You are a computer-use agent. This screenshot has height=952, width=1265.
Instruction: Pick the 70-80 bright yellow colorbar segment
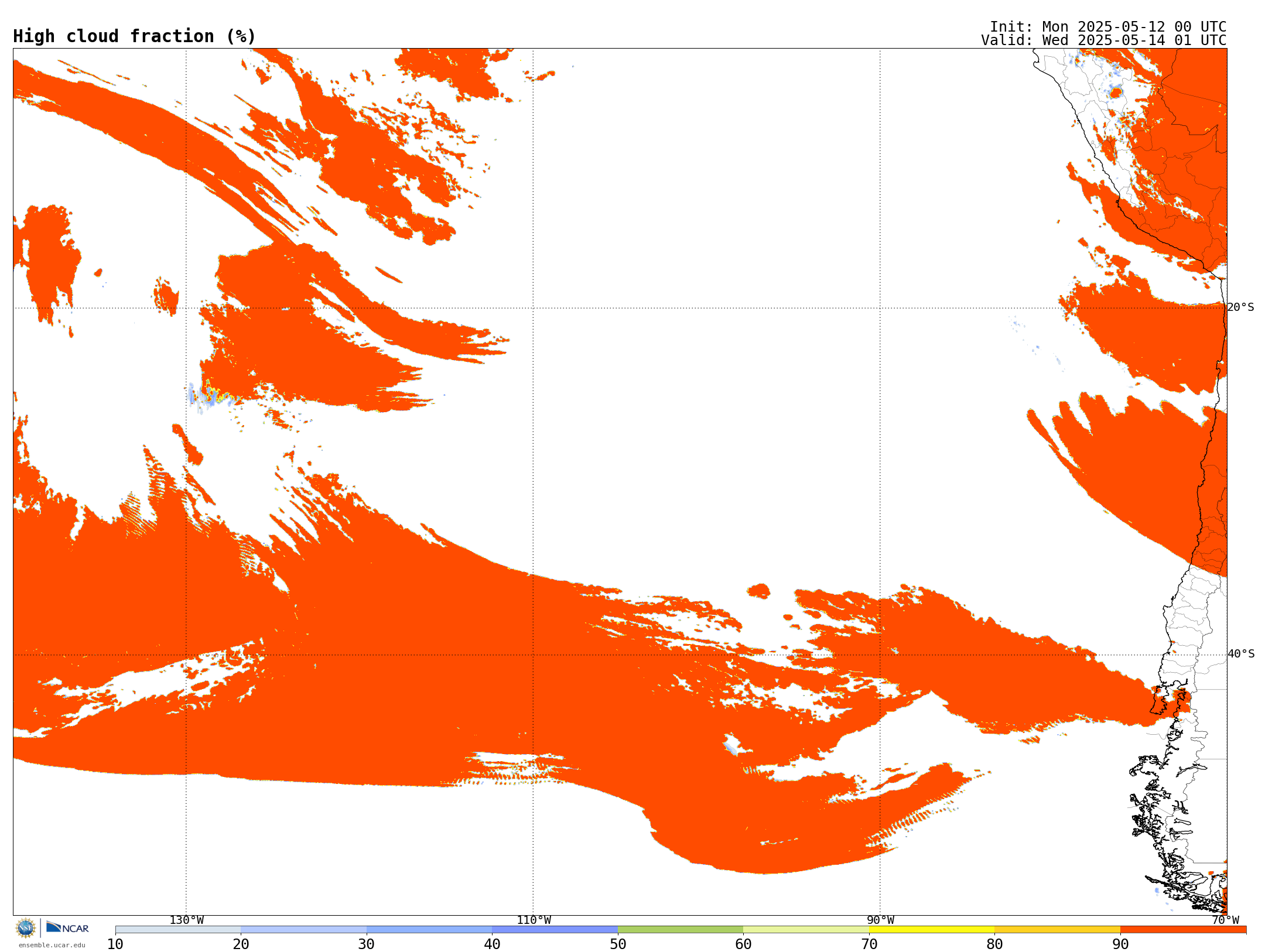(932, 930)
